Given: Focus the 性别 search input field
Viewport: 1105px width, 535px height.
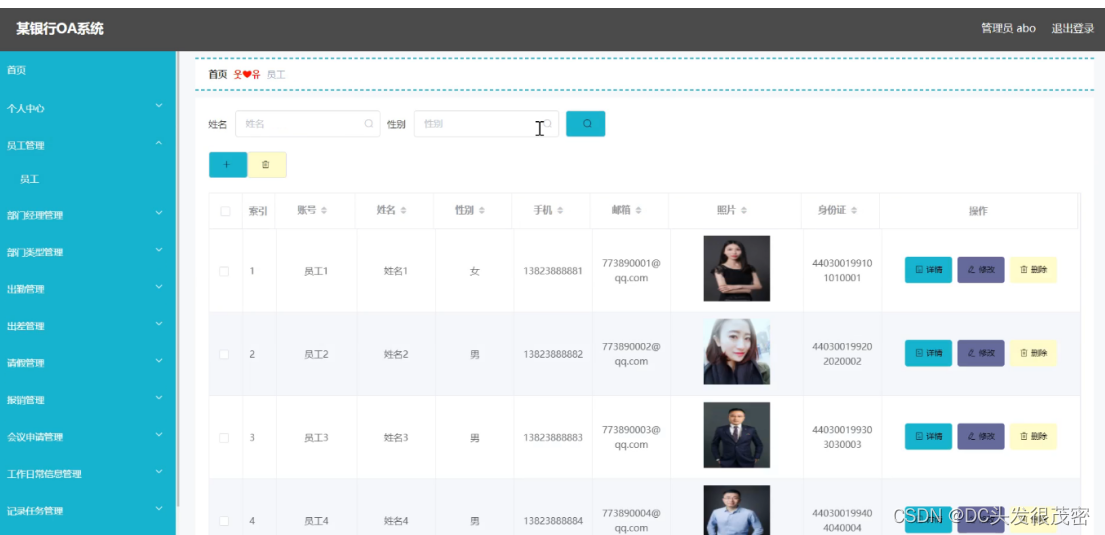Looking at the screenshot, I should 486,123.
